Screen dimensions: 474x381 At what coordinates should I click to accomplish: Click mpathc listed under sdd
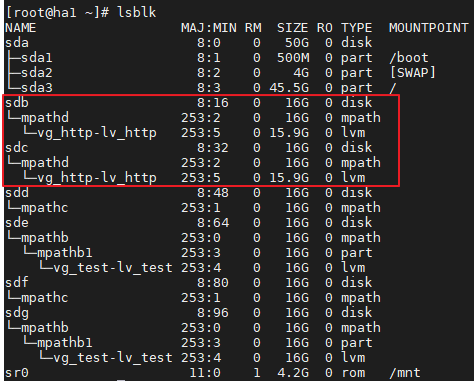coord(45,208)
